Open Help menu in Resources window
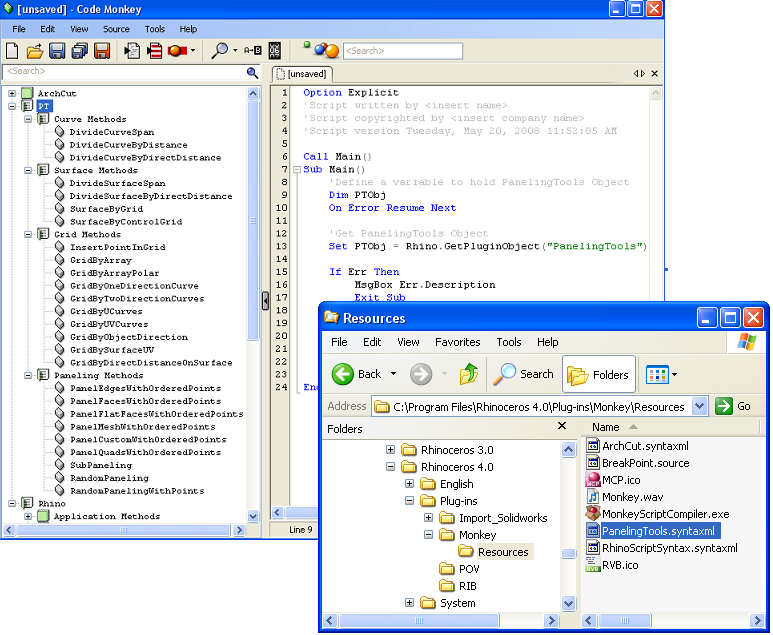 tap(547, 342)
